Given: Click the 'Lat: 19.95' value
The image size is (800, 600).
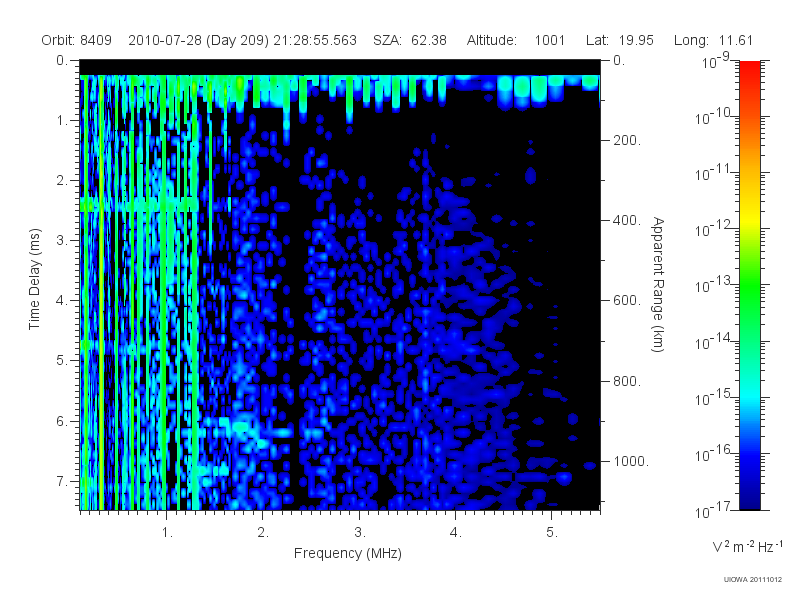Looking at the screenshot, I should 619,40.
